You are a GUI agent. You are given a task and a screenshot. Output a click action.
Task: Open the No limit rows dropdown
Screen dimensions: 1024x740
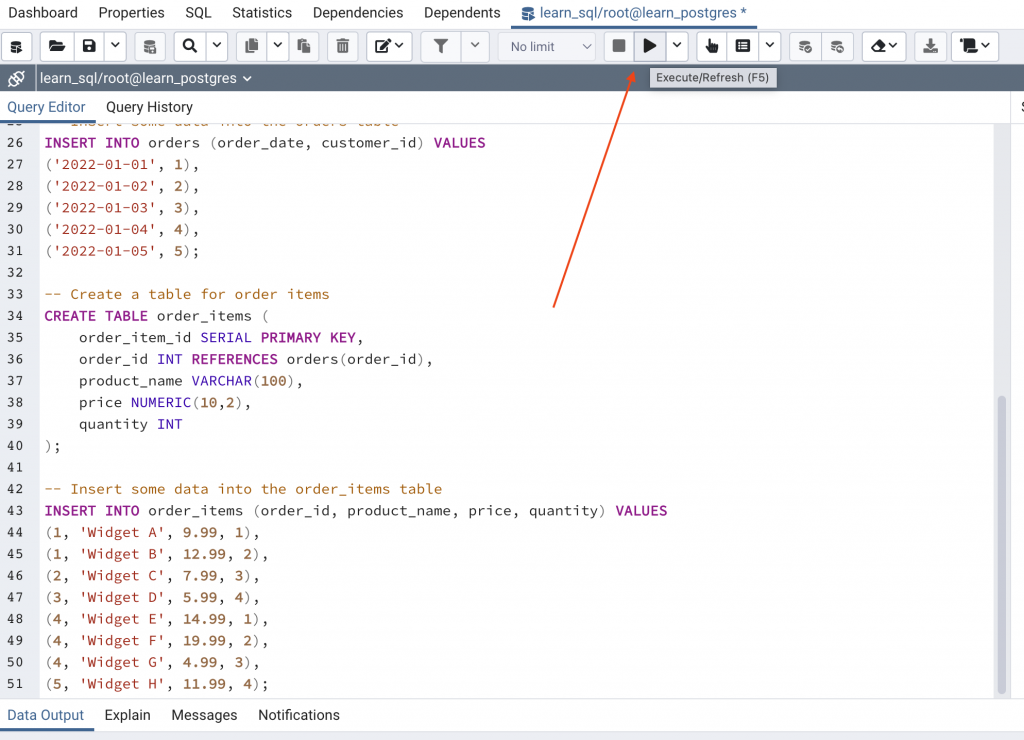547,46
